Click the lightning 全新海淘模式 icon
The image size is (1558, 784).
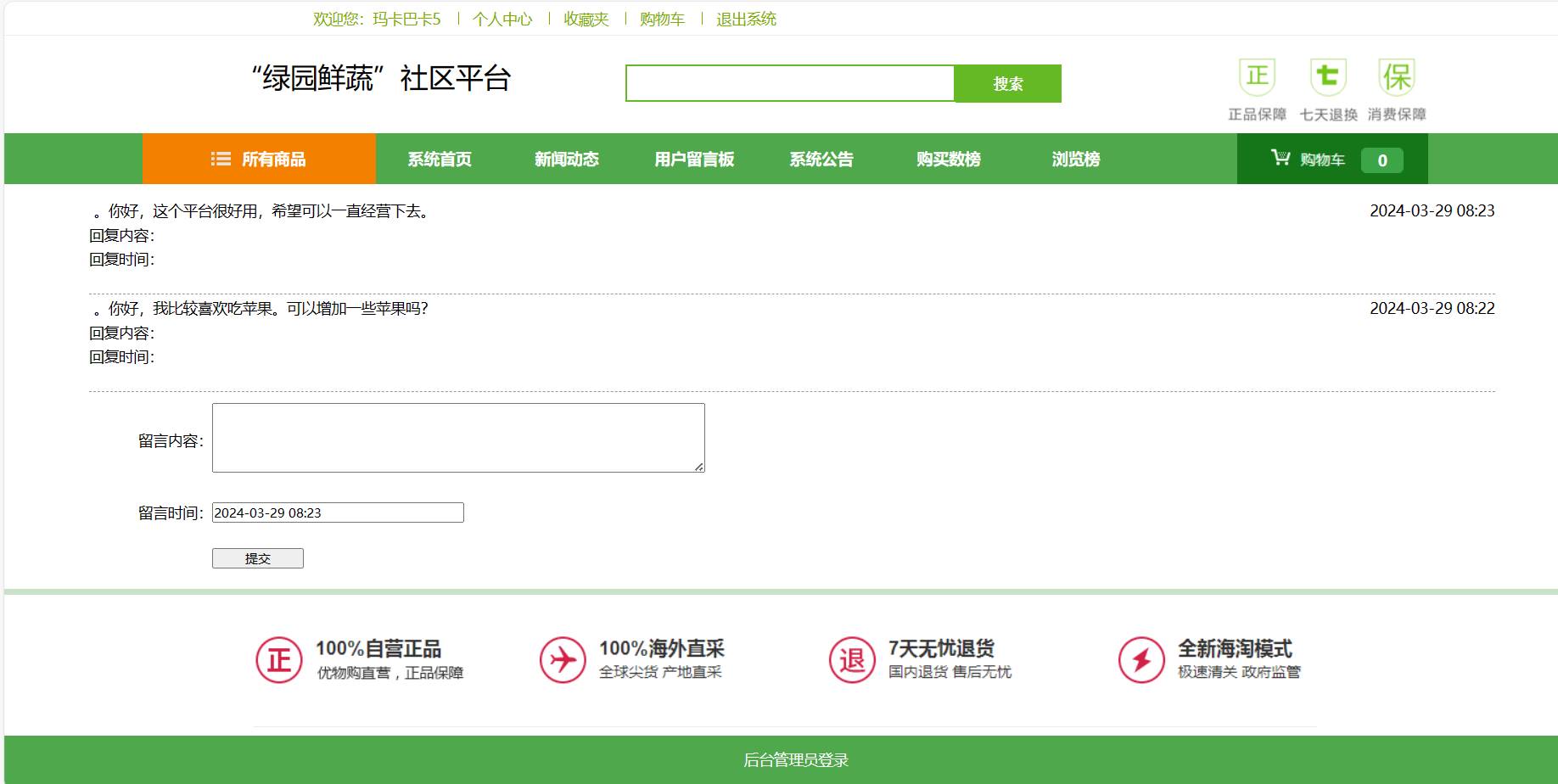(x=1141, y=660)
